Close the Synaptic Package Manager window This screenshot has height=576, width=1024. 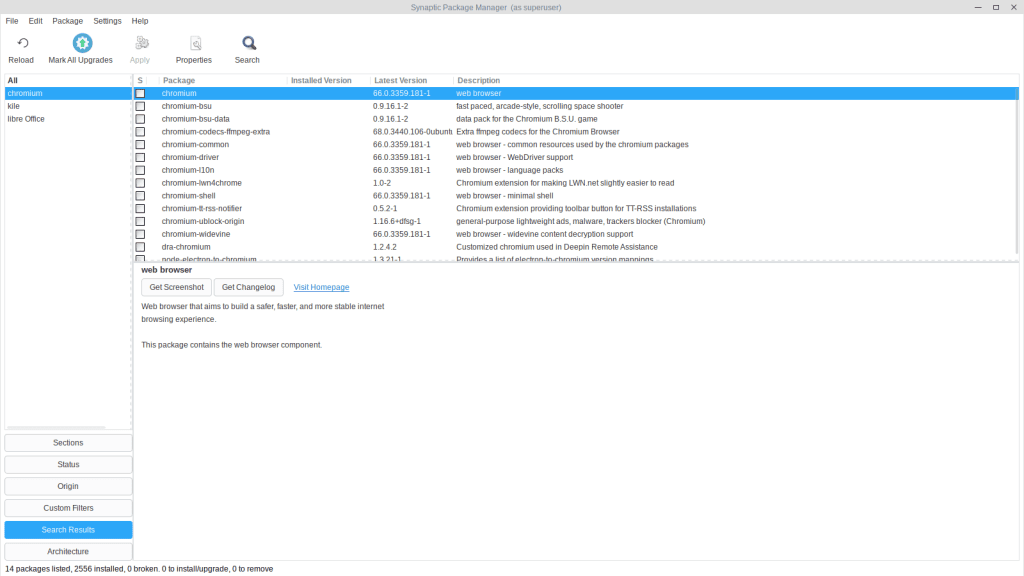[1014, 7]
